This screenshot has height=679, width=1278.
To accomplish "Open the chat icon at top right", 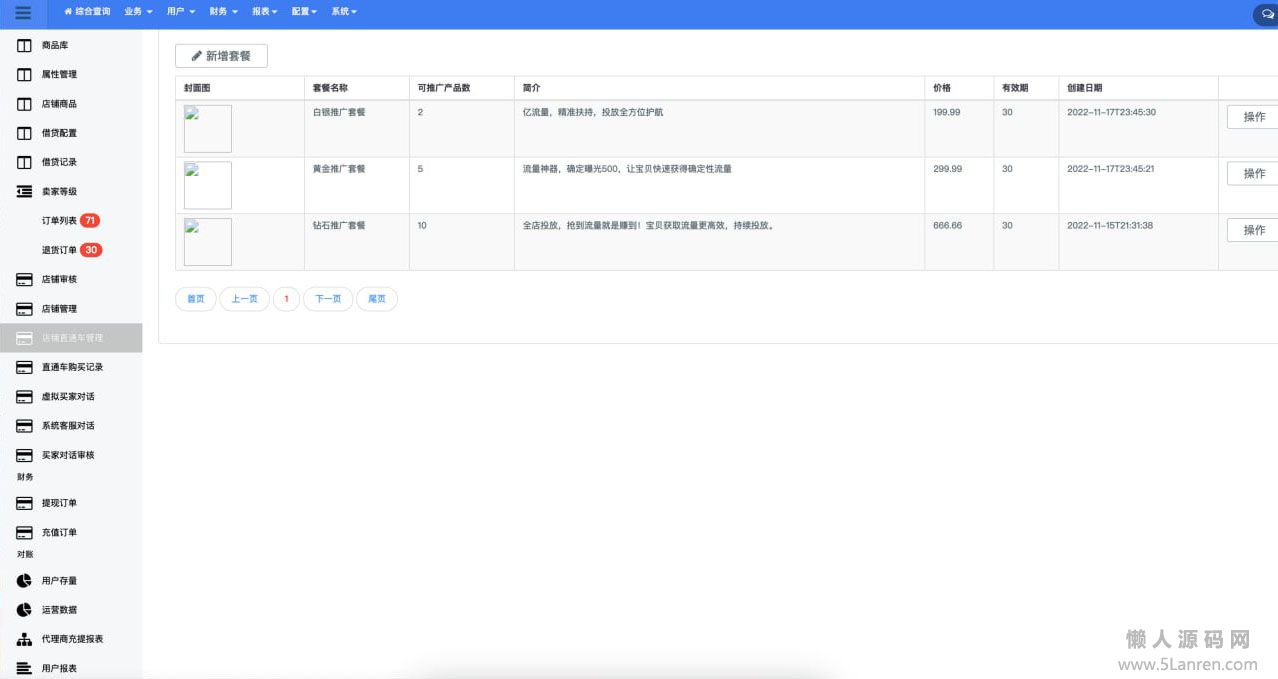I will (x=1267, y=14).
